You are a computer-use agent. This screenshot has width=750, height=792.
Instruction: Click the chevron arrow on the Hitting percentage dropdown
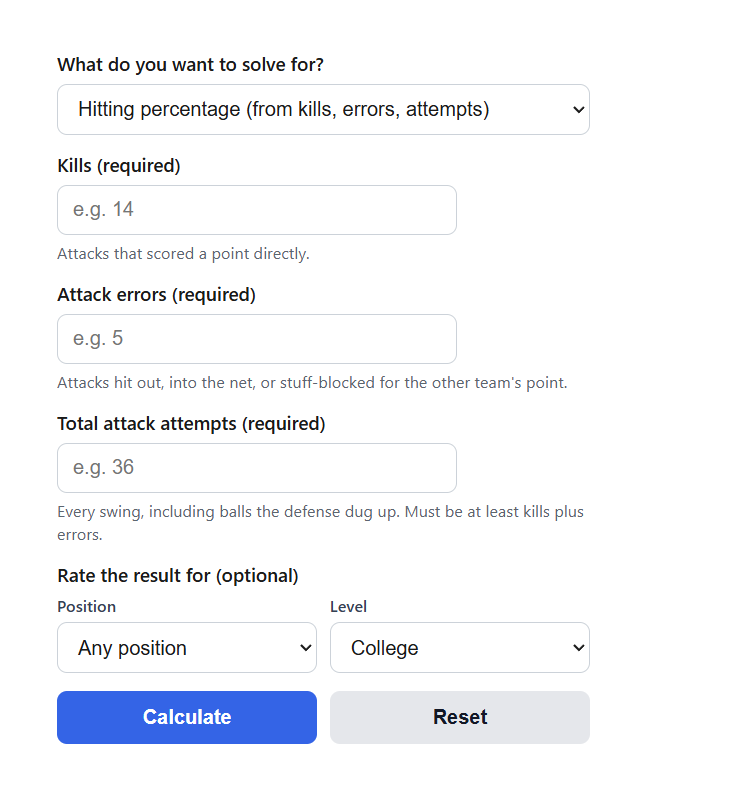click(x=578, y=110)
